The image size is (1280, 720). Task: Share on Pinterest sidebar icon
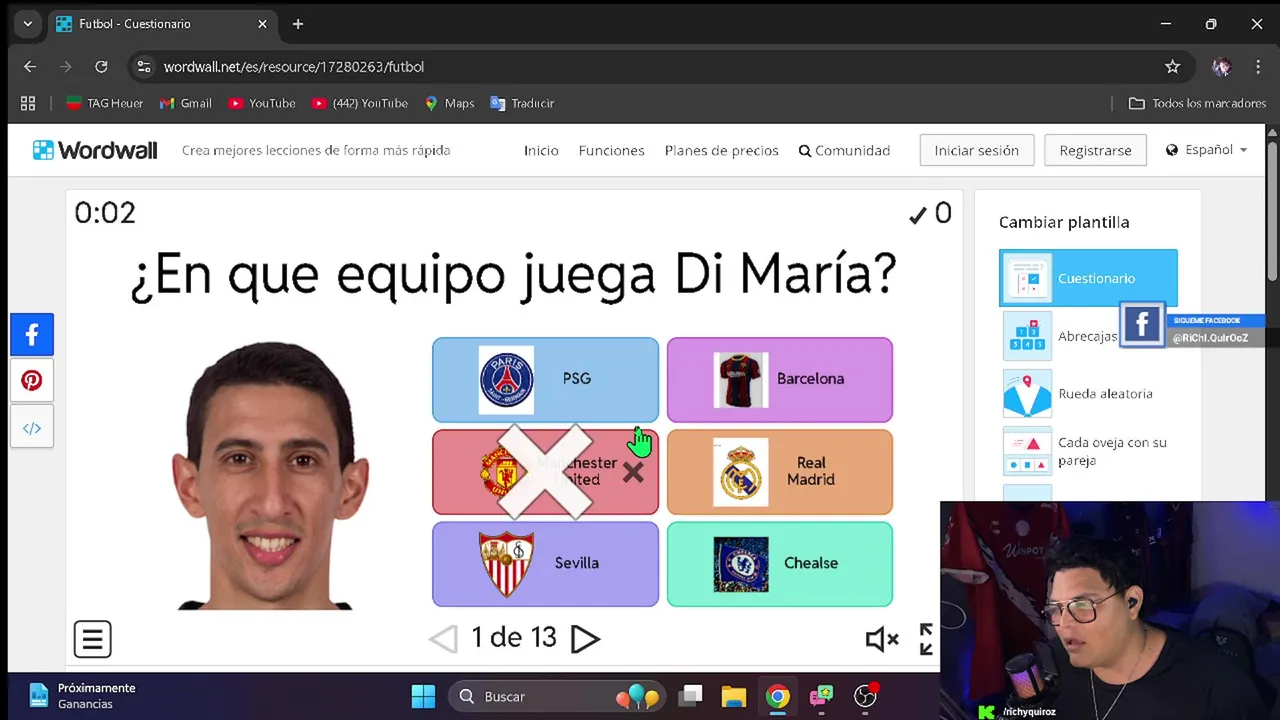pos(32,381)
